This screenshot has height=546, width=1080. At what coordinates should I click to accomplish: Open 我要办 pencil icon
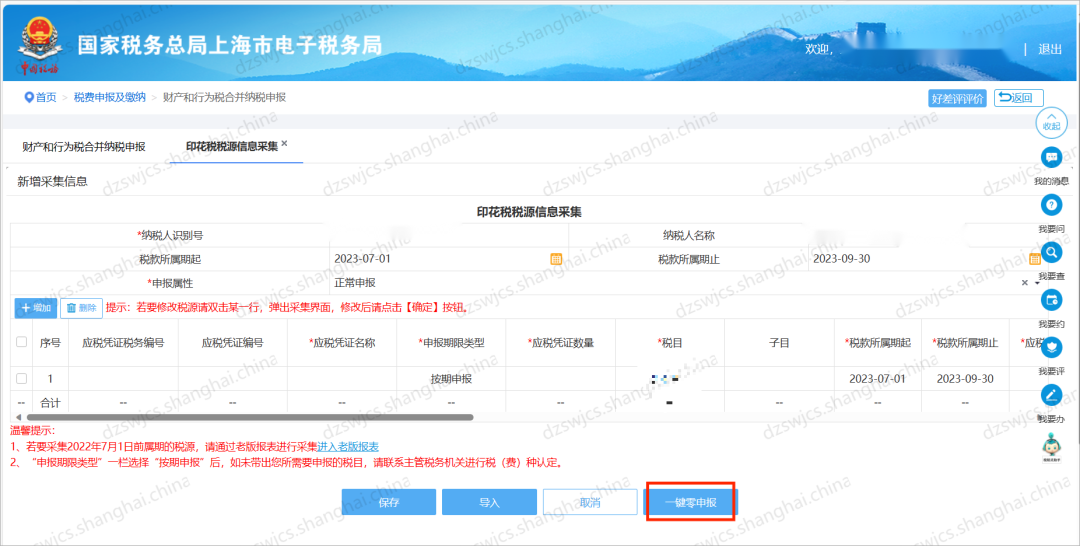1051,395
